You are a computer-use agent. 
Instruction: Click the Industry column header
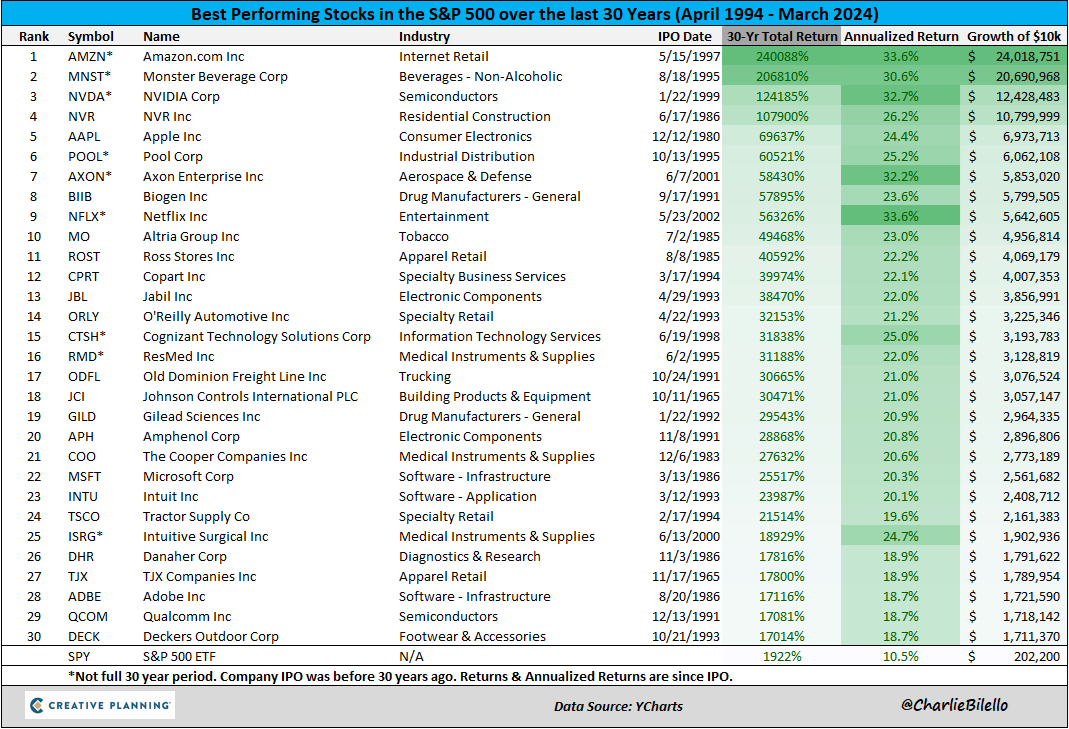[424, 36]
